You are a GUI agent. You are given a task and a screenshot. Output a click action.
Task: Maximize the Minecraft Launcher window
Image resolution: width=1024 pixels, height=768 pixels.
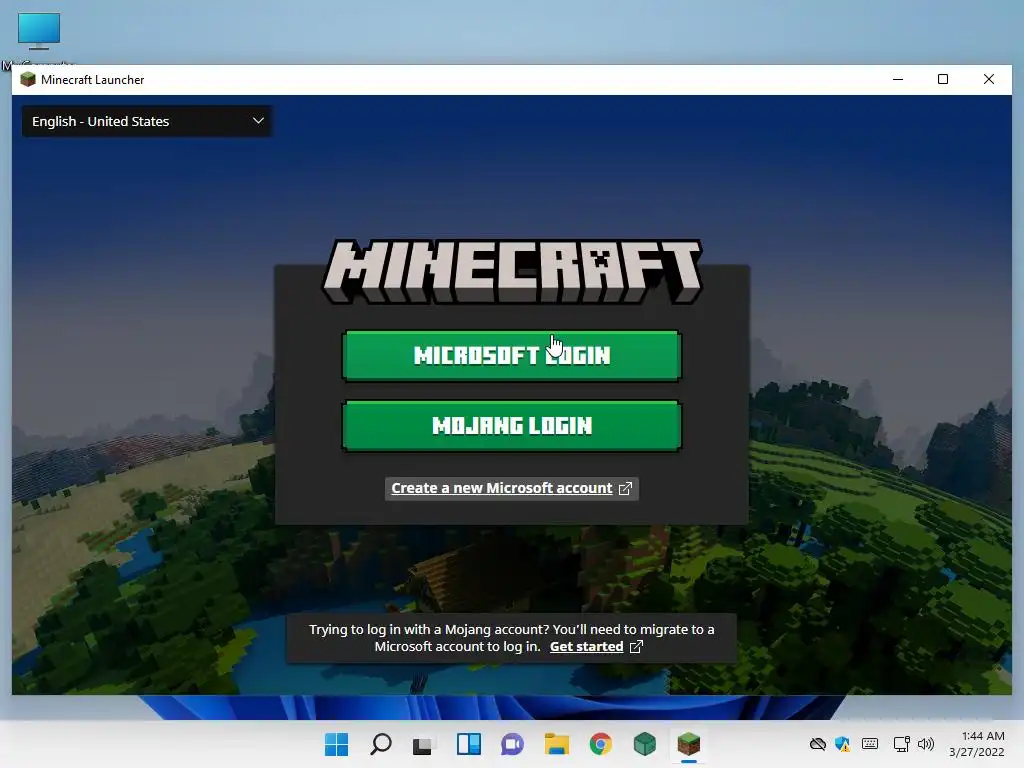click(x=943, y=80)
